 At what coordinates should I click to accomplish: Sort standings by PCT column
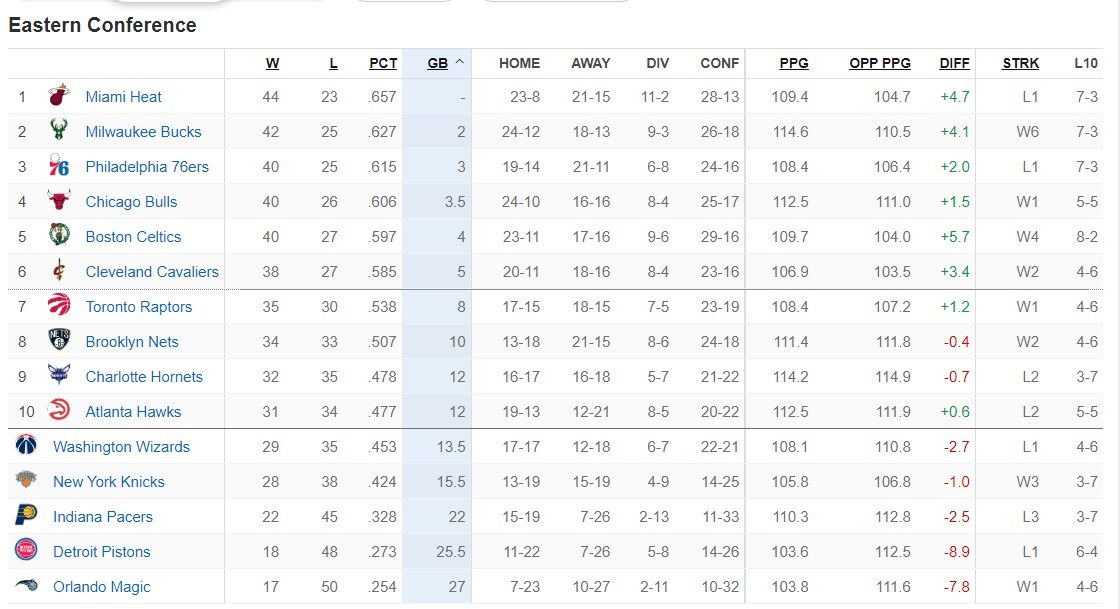click(383, 63)
